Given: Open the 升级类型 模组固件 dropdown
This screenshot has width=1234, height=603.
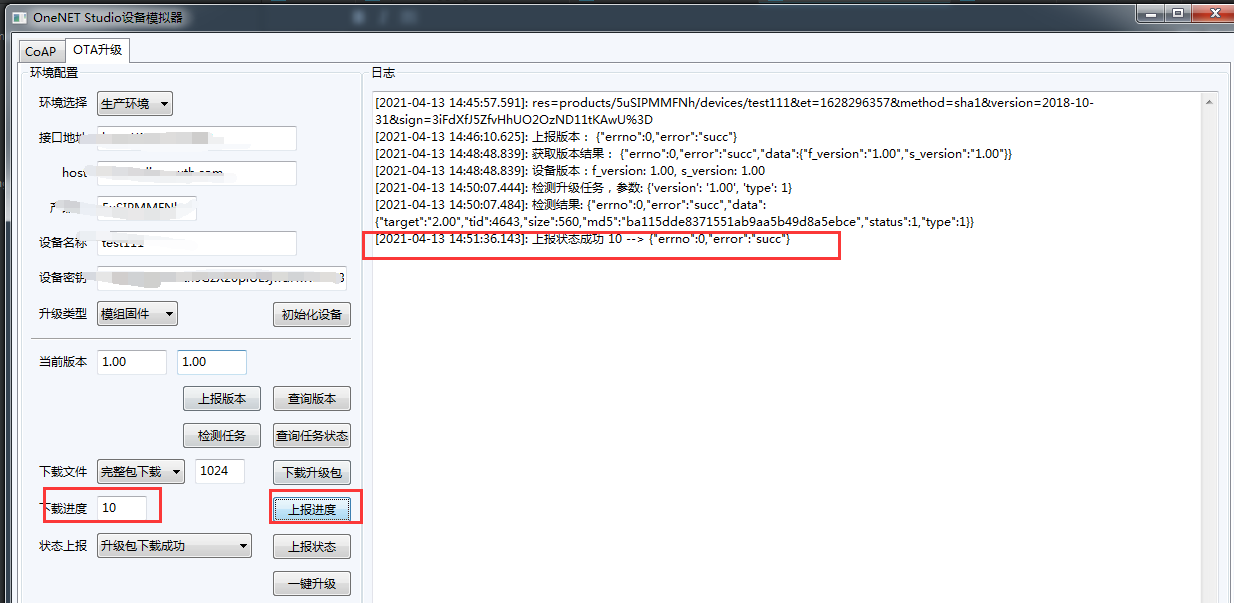Looking at the screenshot, I should [137, 314].
